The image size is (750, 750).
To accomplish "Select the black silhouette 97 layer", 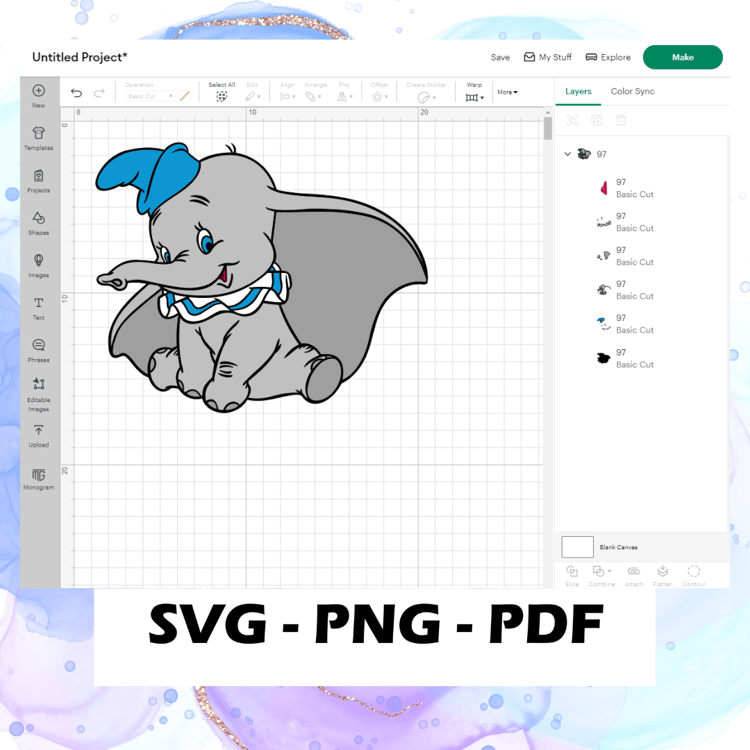I will [641, 358].
